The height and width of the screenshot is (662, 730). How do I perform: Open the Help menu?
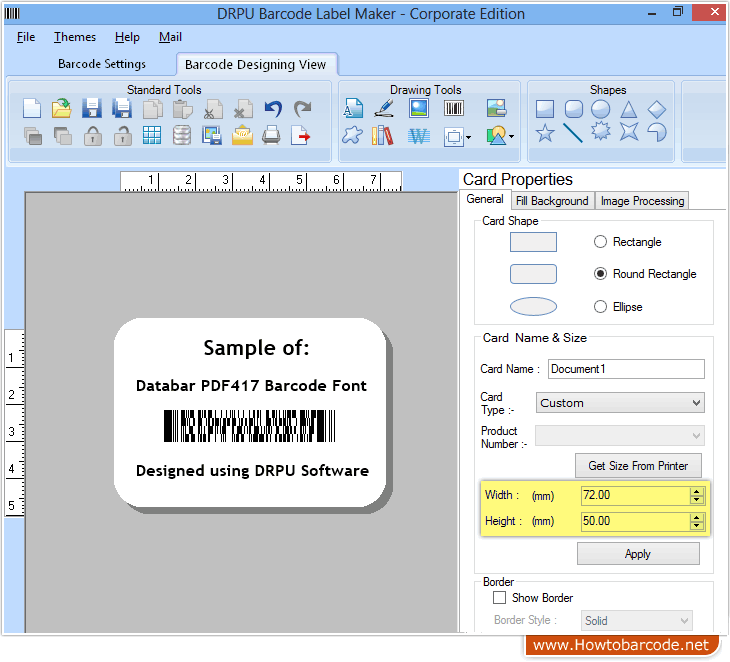point(127,37)
